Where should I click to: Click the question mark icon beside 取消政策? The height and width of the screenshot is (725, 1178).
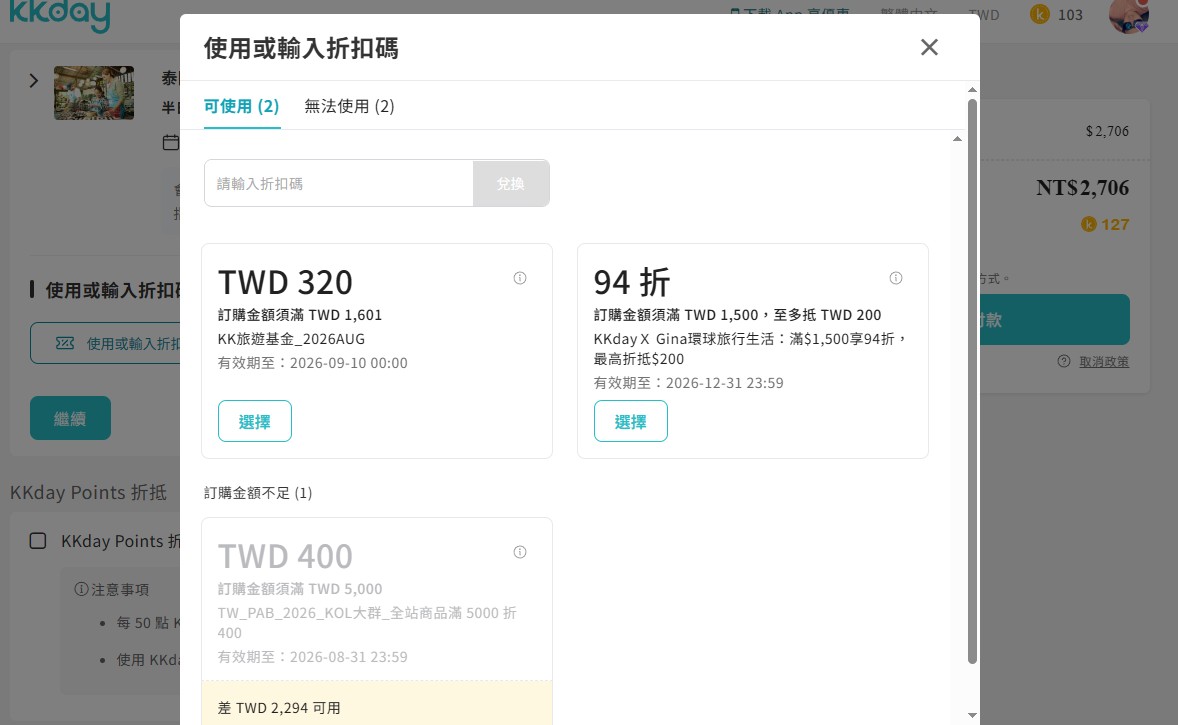coord(1064,361)
